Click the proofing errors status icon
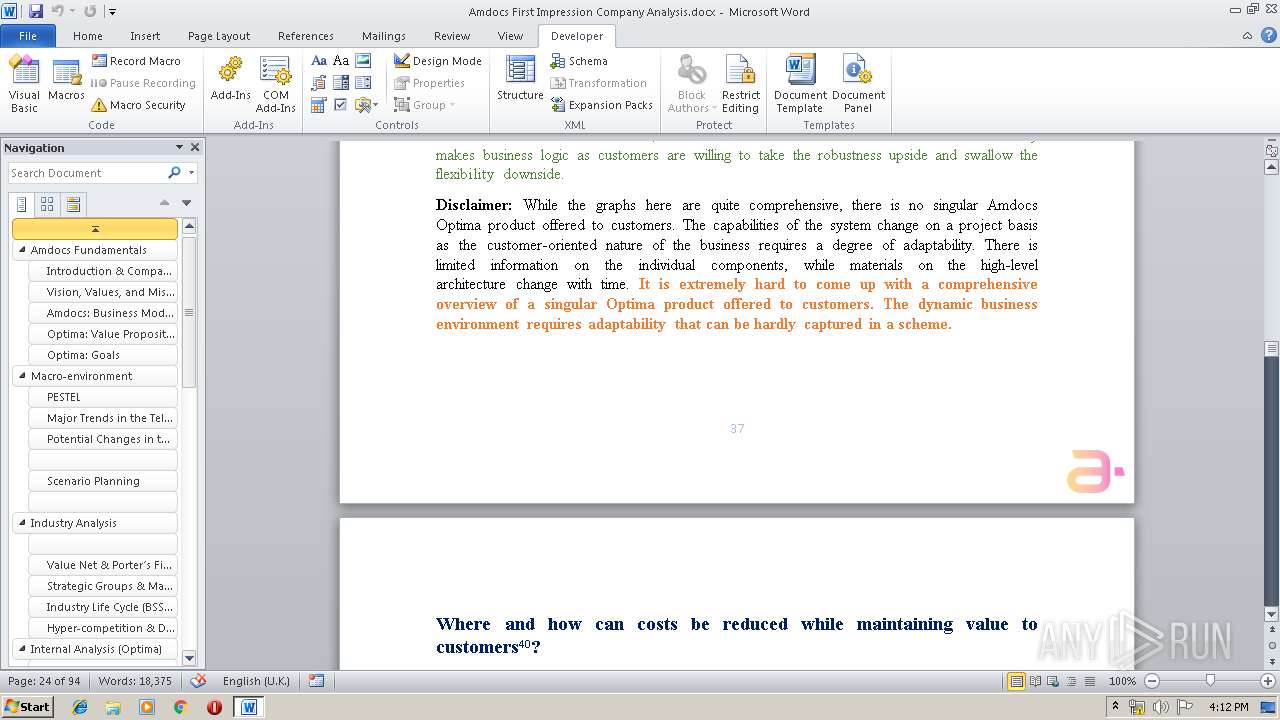 point(198,681)
